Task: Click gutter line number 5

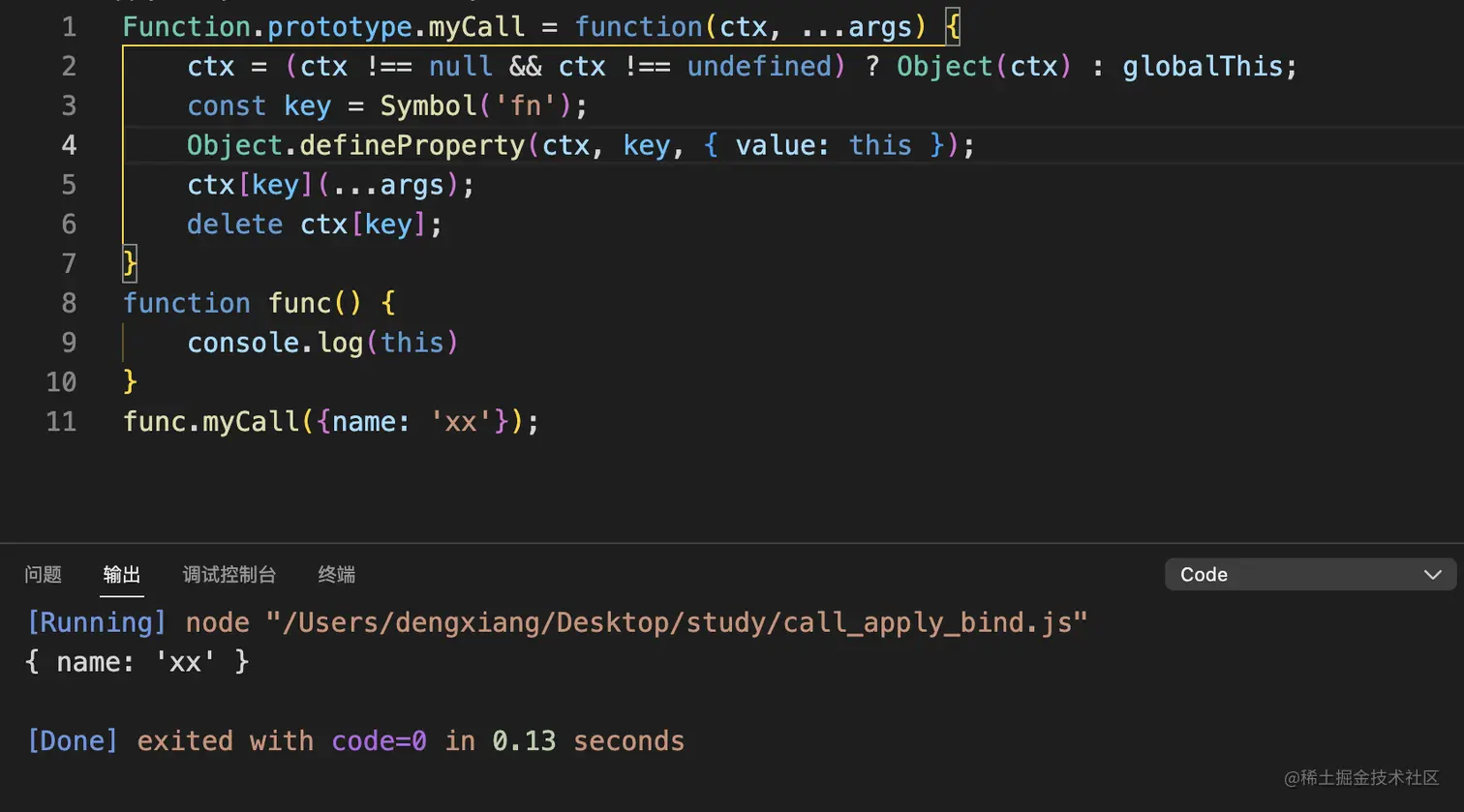Action: (69, 185)
